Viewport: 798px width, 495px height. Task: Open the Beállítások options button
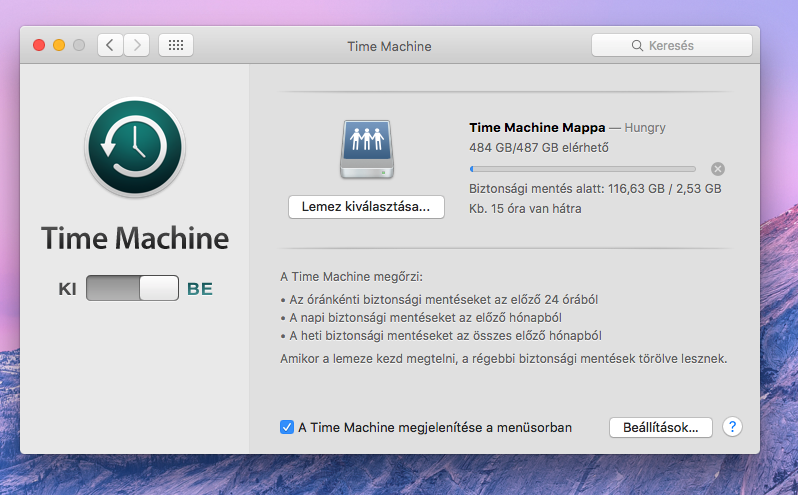coord(660,427)
